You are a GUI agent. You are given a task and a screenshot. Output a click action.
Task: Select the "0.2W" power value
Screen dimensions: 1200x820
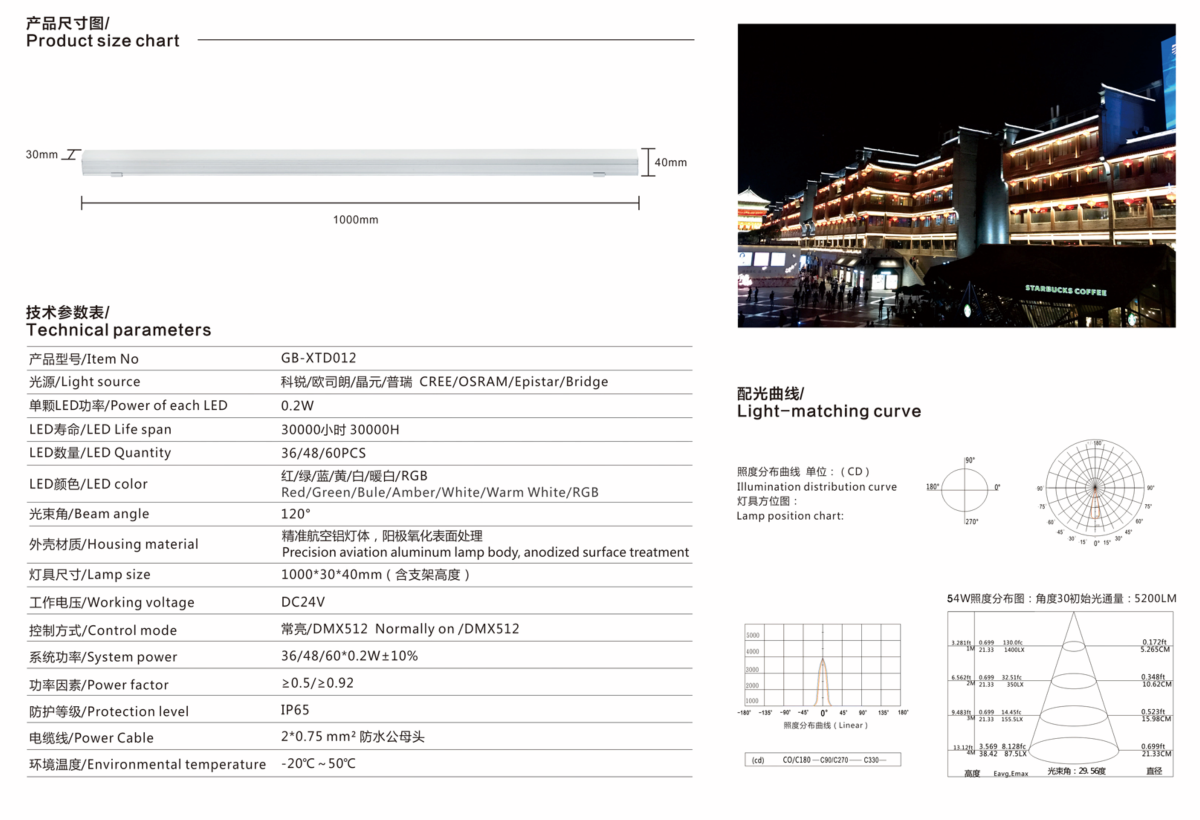[x=298, y=405]
